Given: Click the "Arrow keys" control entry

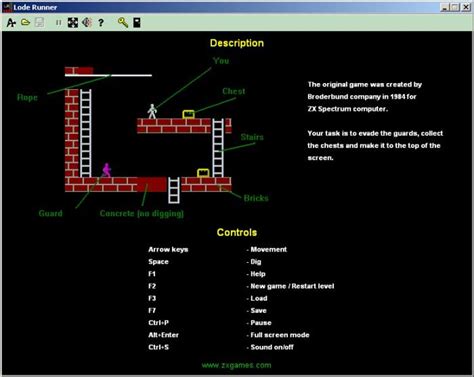Looking at the screenshot, I should [168, 249].
